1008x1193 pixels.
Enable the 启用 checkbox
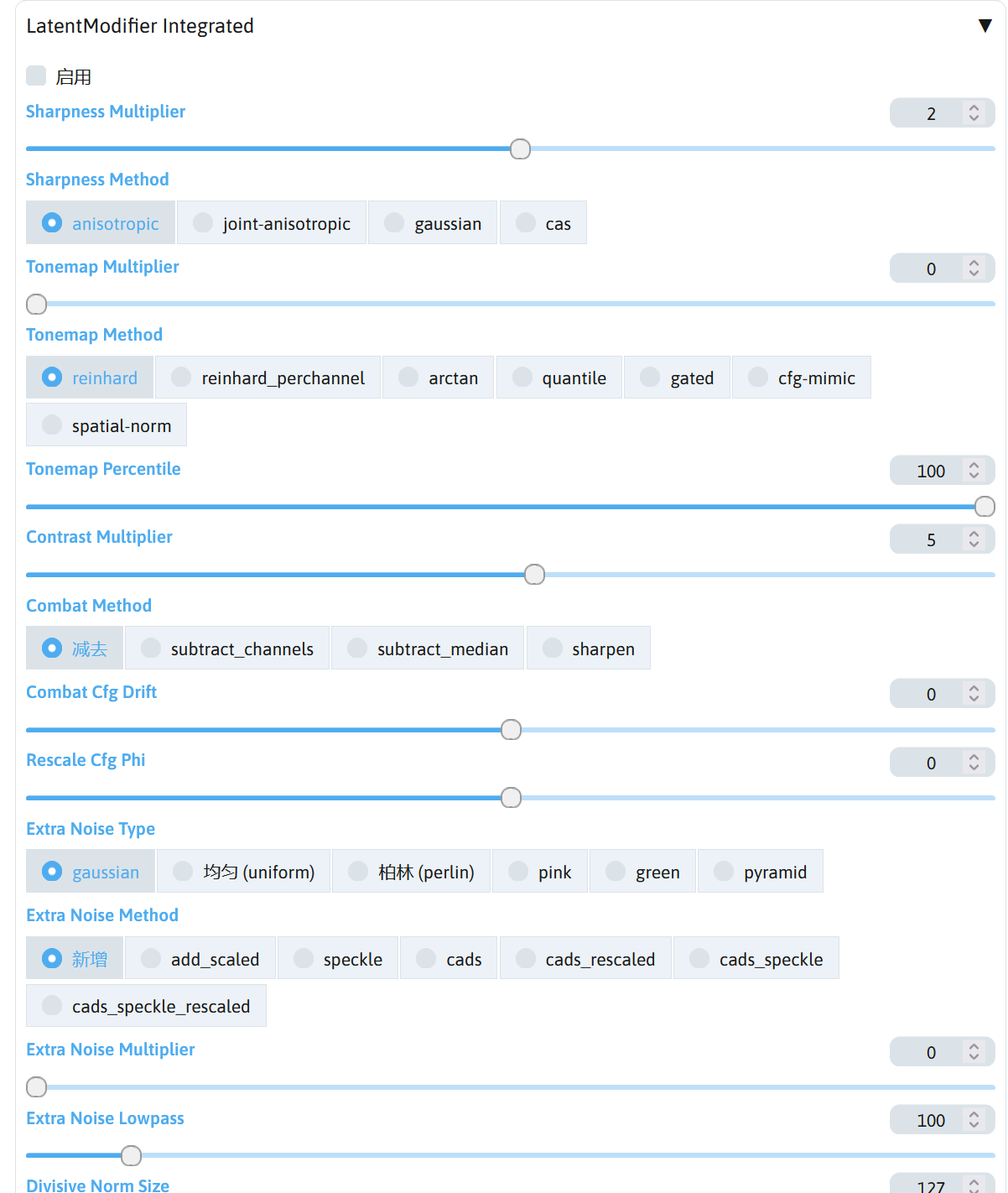[x=36, y=76]
